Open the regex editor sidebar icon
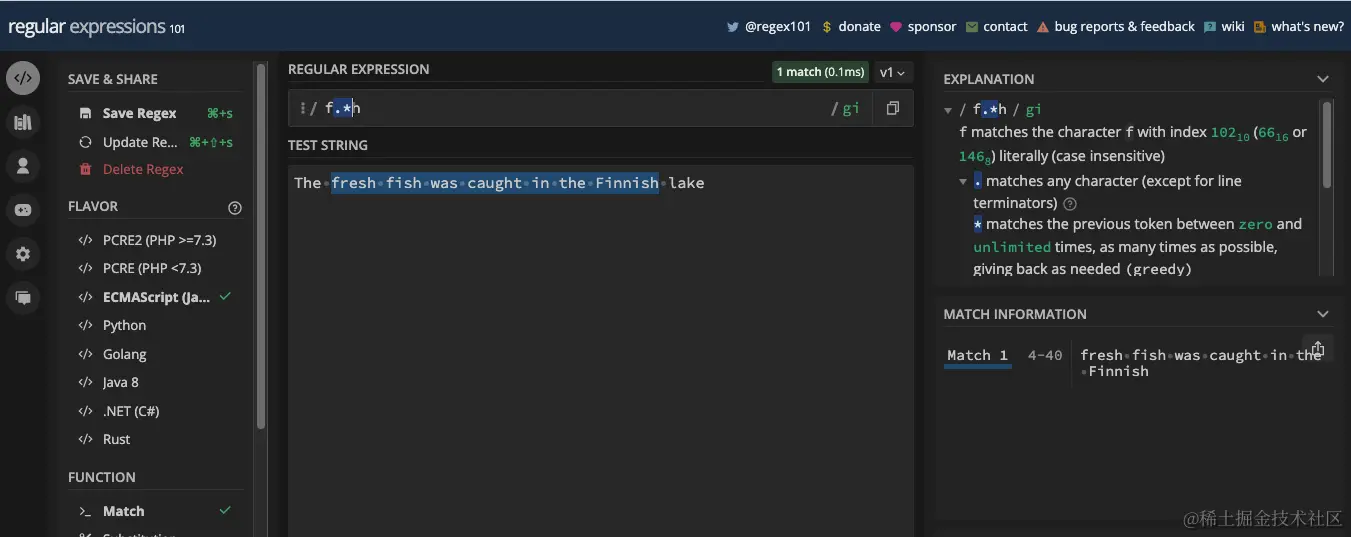Image resolution: width=1351 pixels, height=537 pixels. (23, 78)
